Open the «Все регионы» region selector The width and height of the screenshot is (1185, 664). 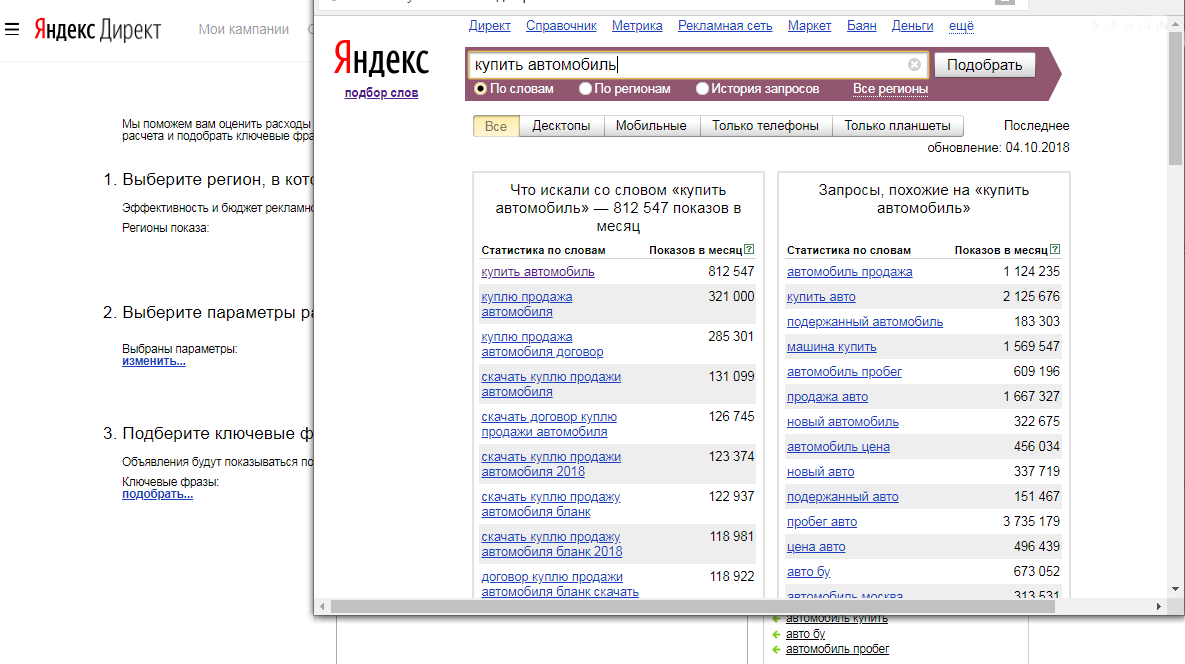(x=890, y=89)
